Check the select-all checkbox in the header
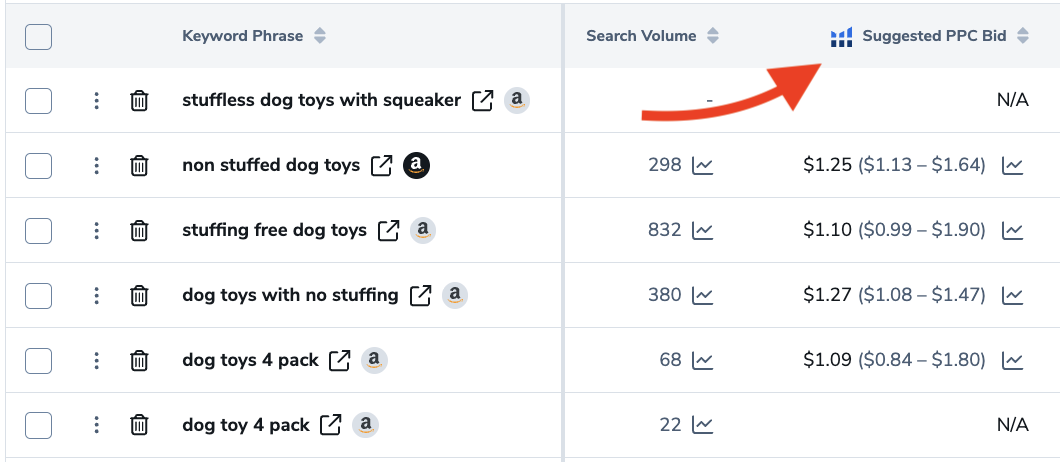This screenshot has width=1060, height=462. 38,37
